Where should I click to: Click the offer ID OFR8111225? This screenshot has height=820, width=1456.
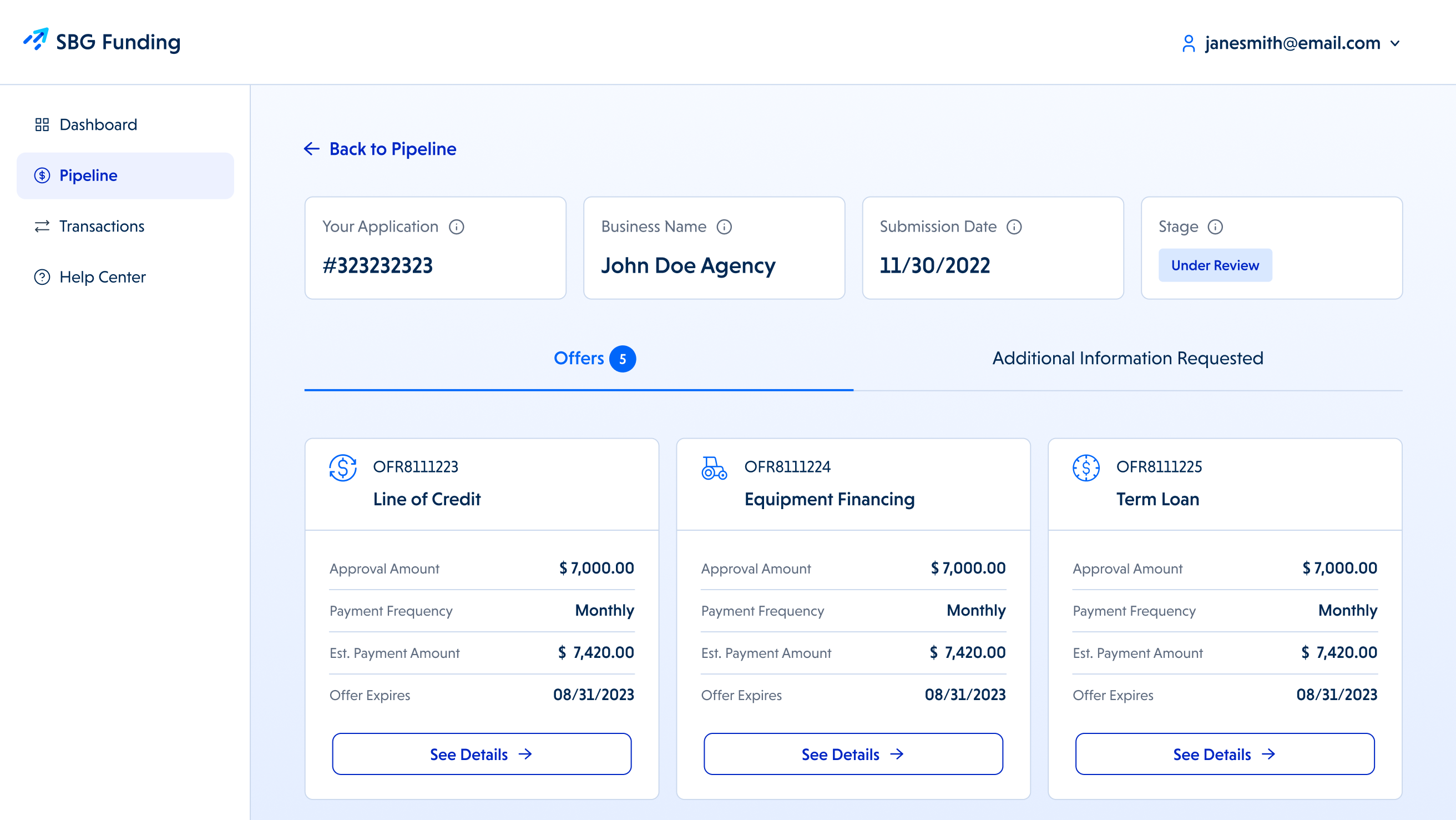point(1159,466)
